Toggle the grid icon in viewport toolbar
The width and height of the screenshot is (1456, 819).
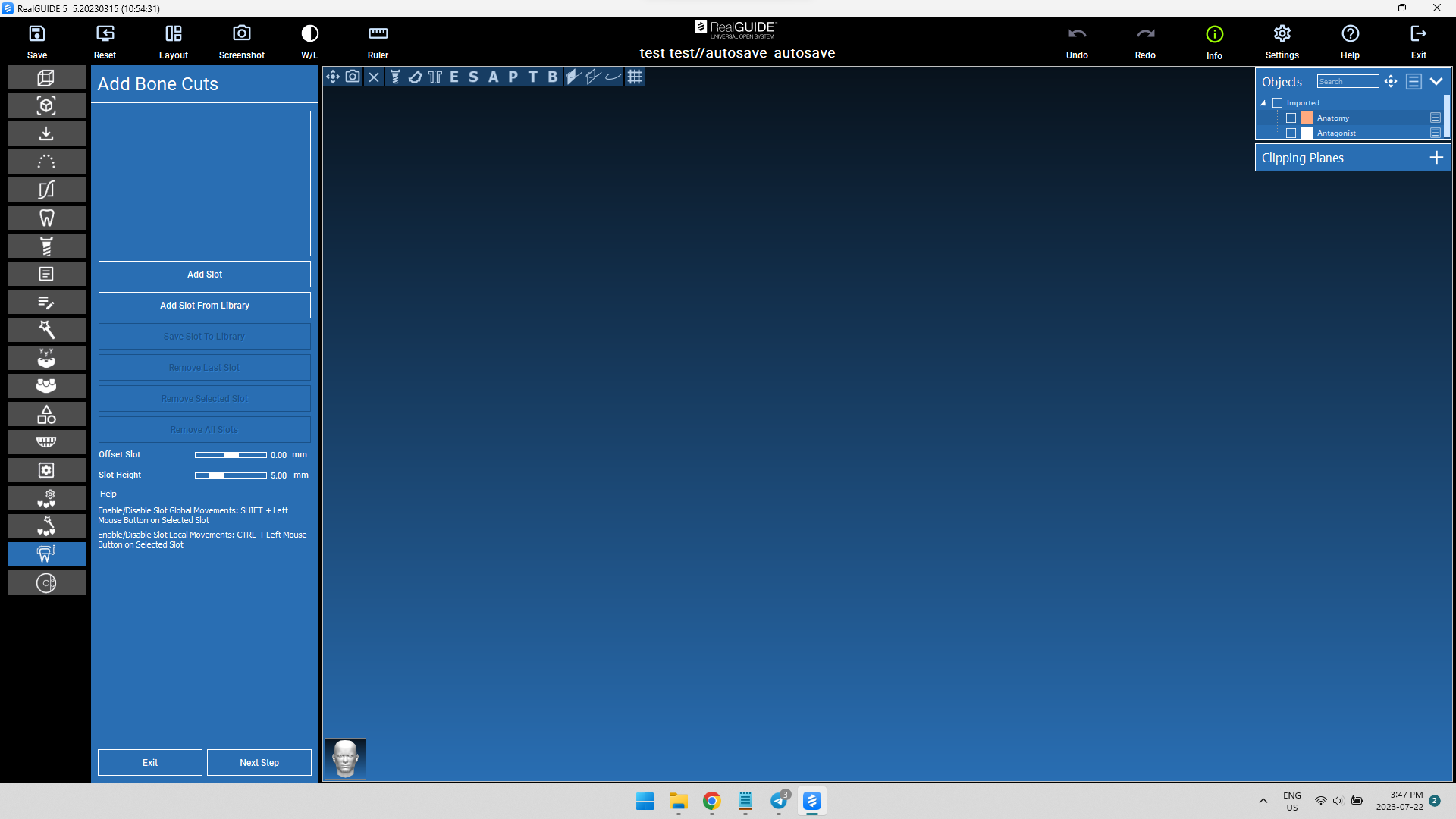[635, 77]
